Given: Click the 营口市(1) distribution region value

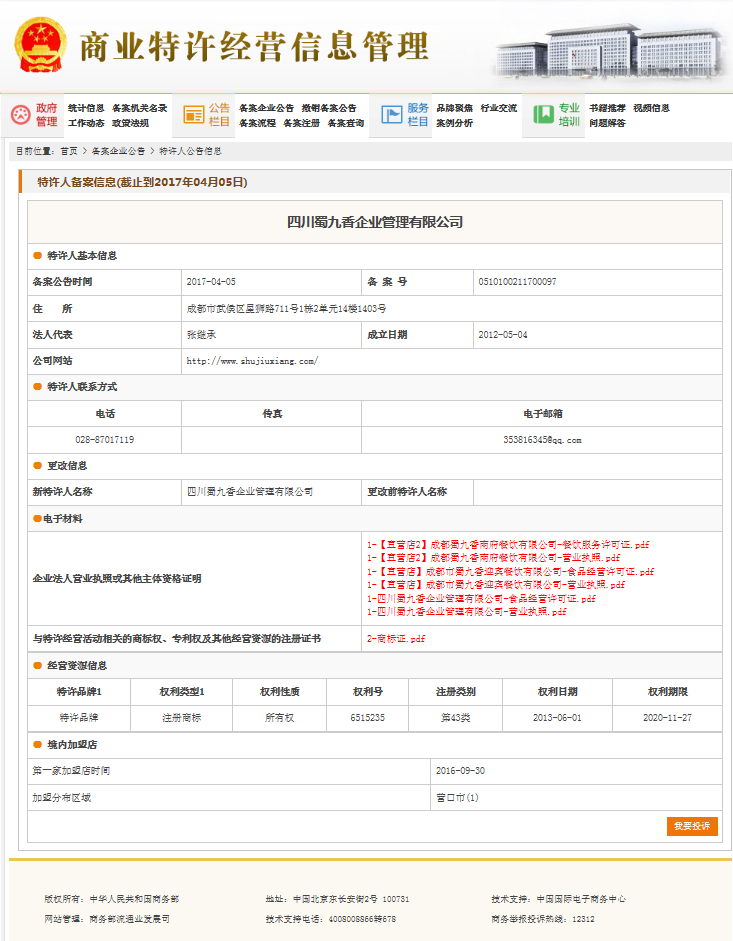Looking at the screenshot, I should pyautogui.click(x=457, y=798).
